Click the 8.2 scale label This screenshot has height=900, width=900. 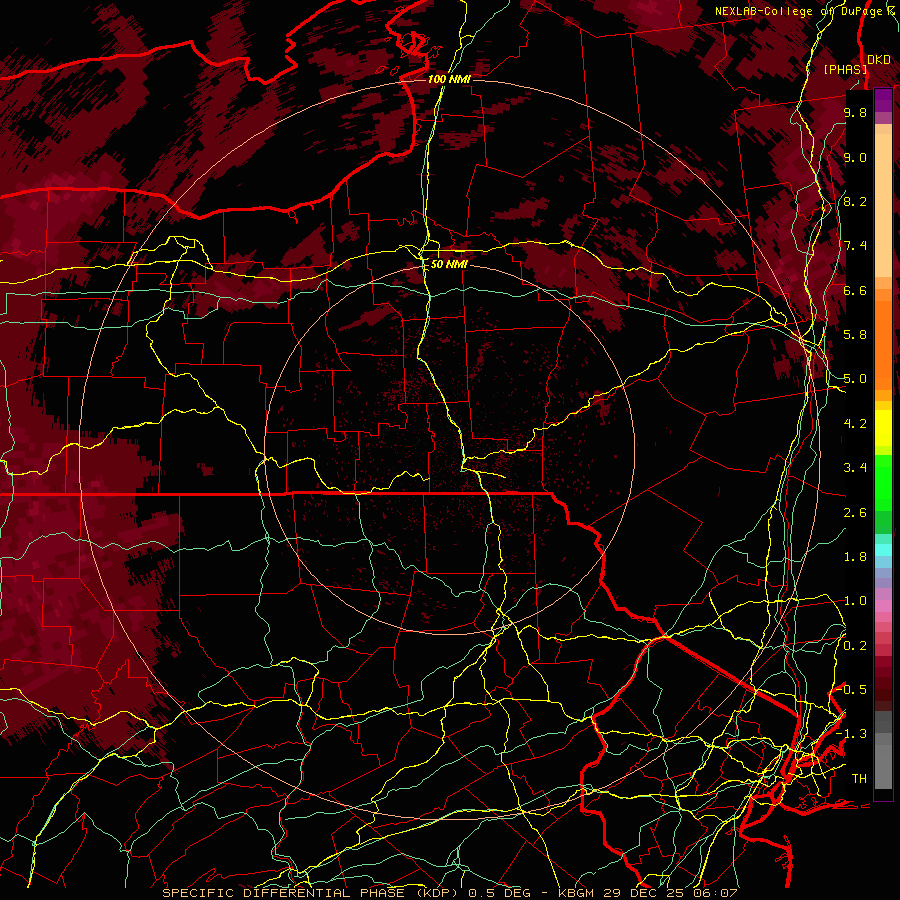pos(855,201)
